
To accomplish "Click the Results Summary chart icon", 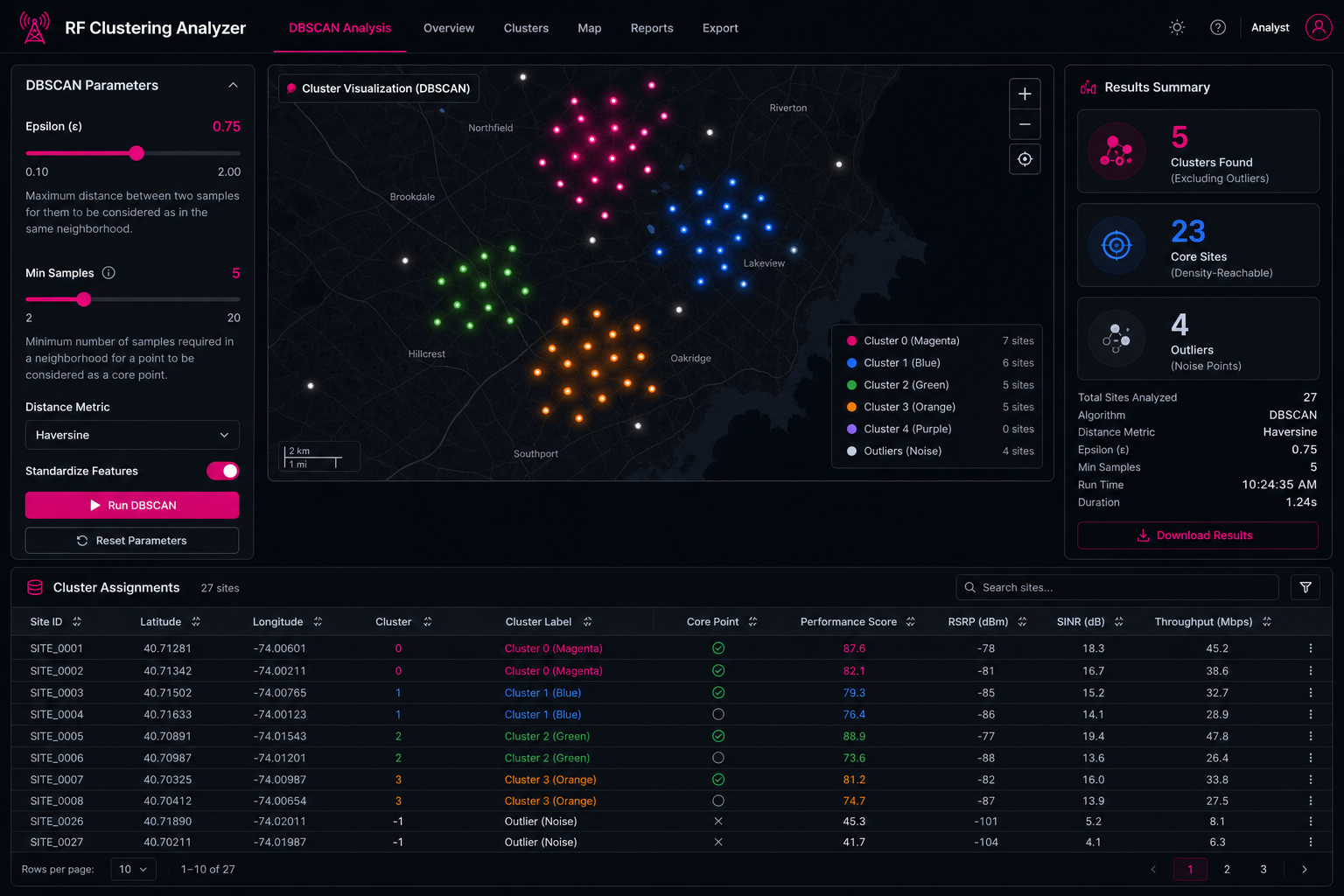I will pyautogui.click(x=1088, y=87).
